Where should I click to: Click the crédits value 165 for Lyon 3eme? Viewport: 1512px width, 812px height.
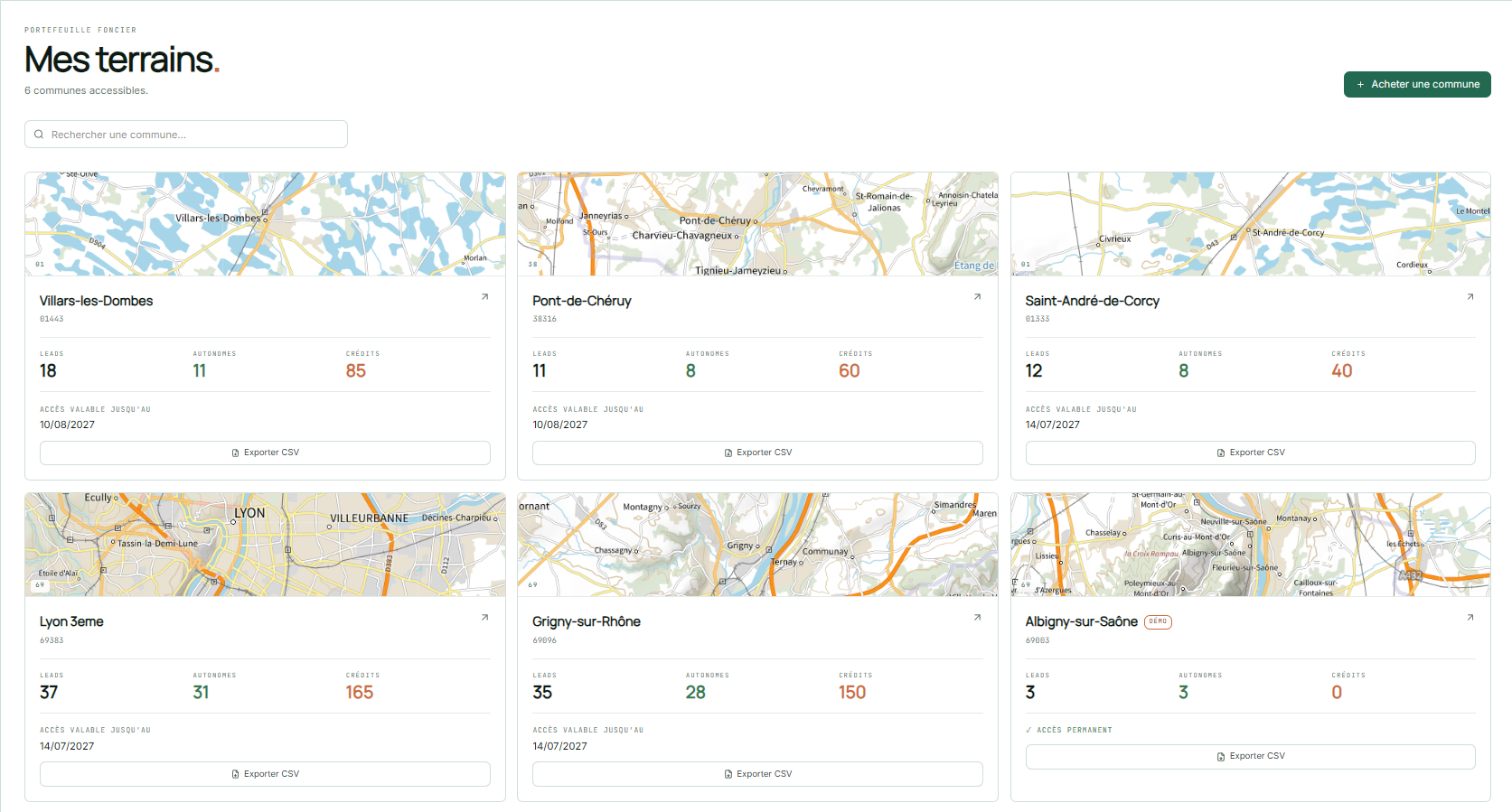click(360, 693)
